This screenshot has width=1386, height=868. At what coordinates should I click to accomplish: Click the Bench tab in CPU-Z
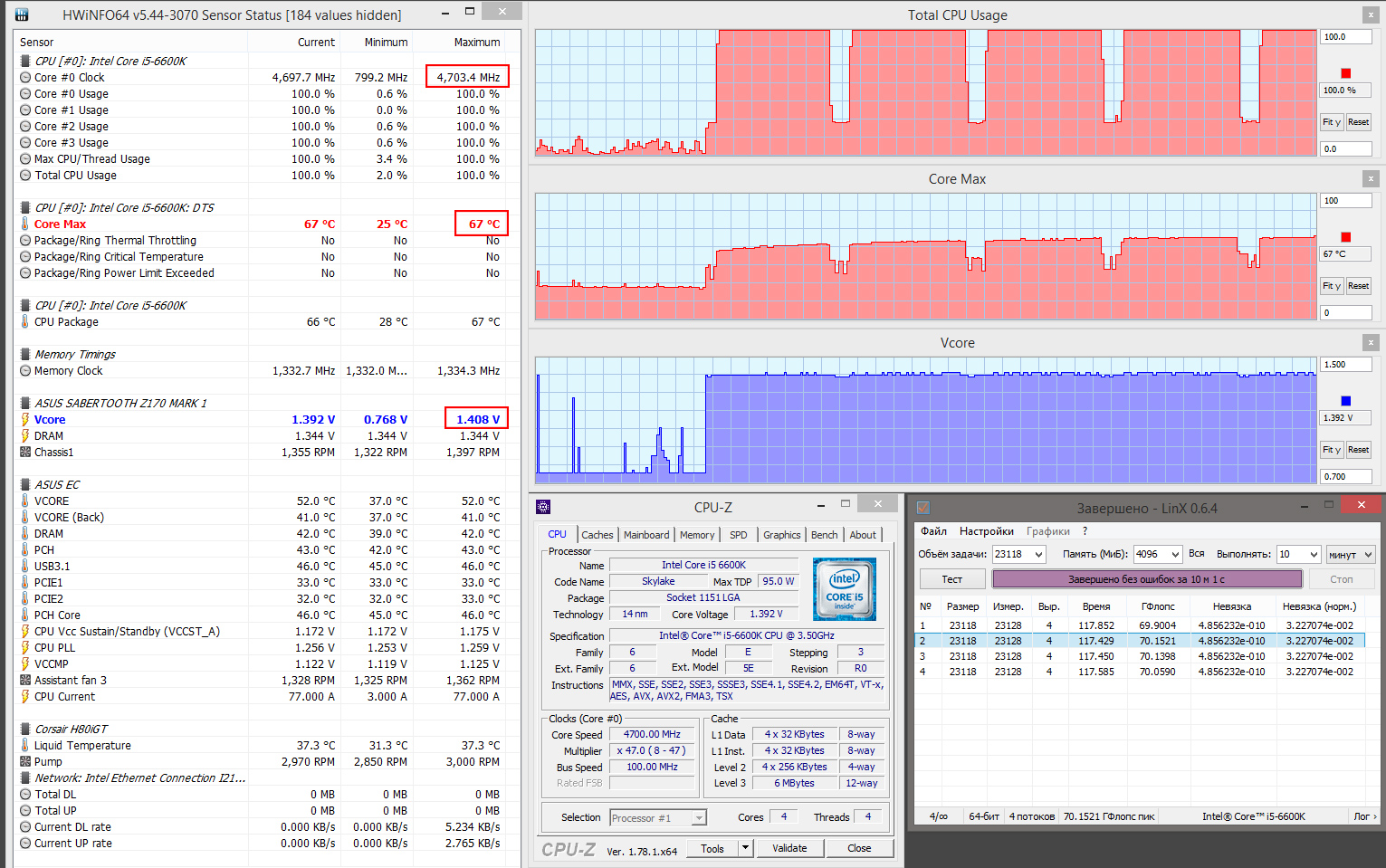pyautogui.click(x=824, y=535)
